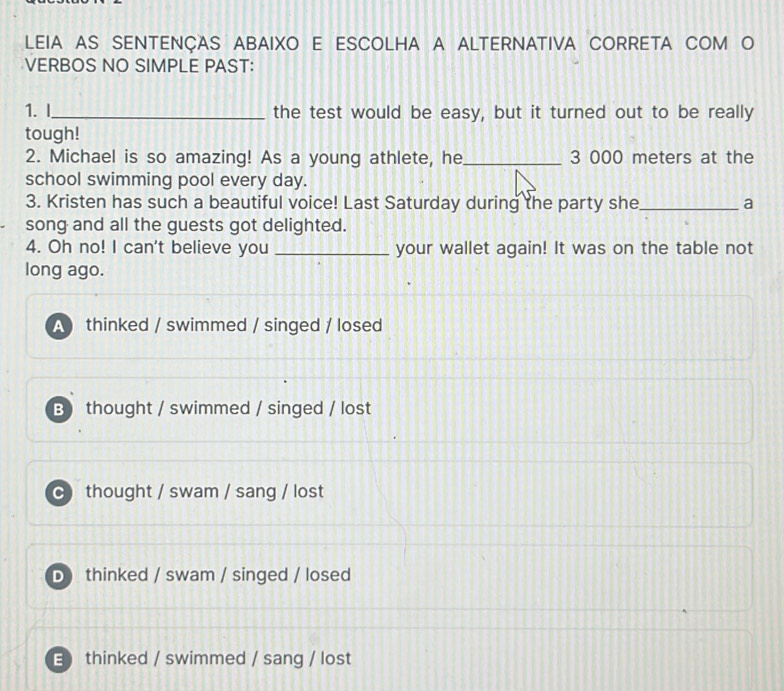Click the empty area of option C card
Screen dimensions: 784x691
point(540,494)
